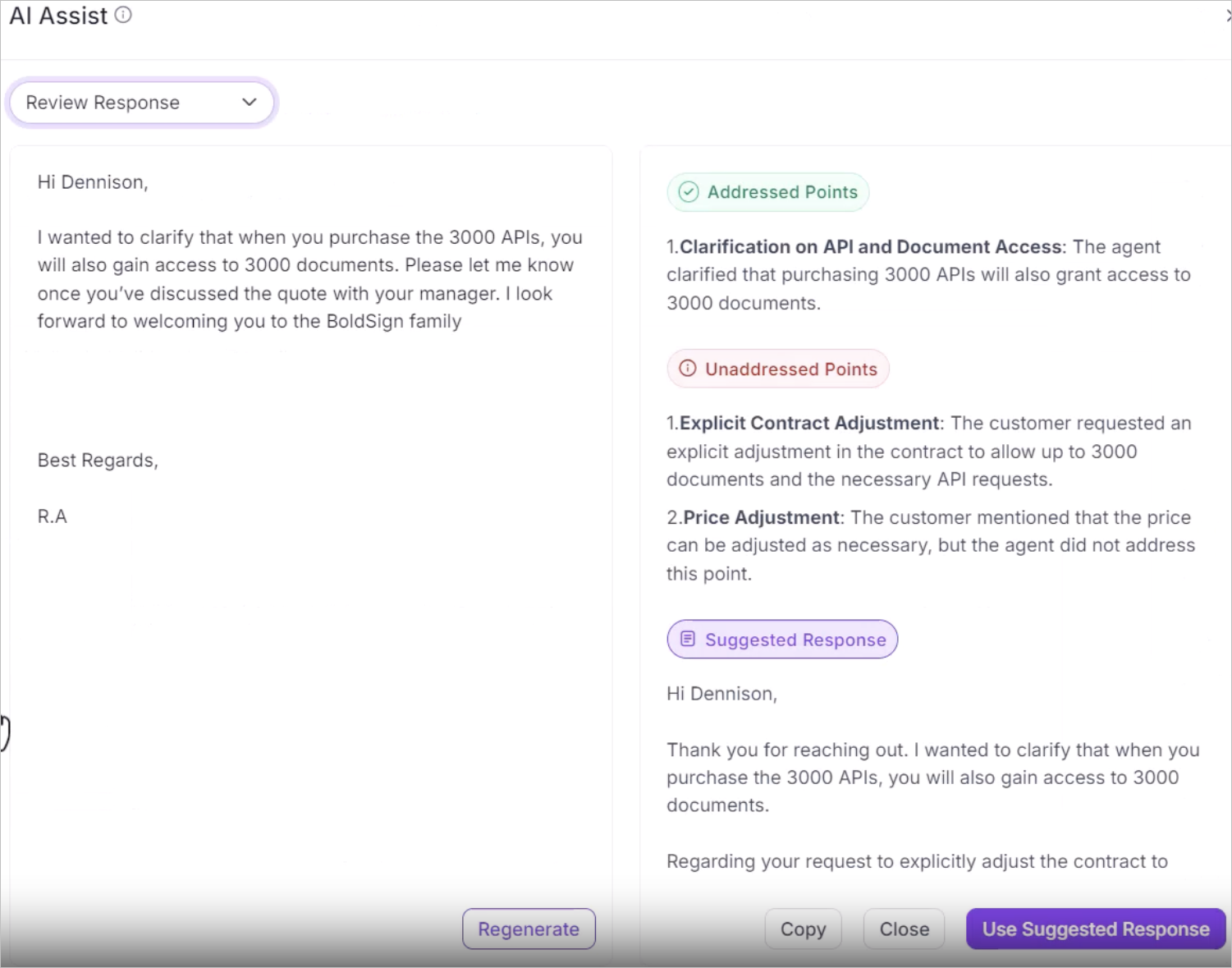Click the 'Regarding your request to explicitly adjust' line
Image resolution: width=1232 pixels, height=968 pixels.
click(x=917, y=861)
